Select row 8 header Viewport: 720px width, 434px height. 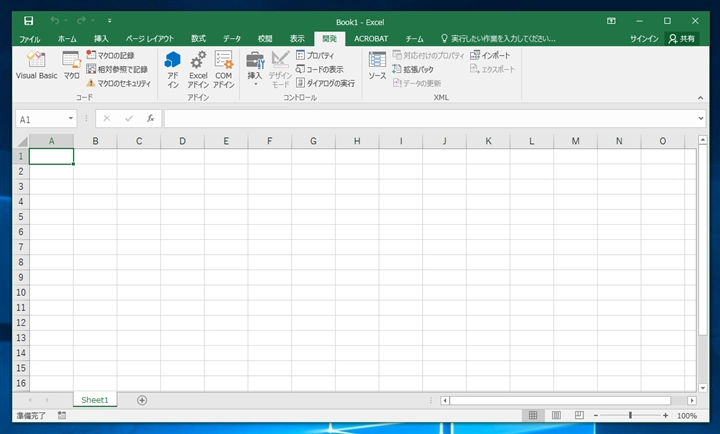pyautogui.click(x=21, y=262)
